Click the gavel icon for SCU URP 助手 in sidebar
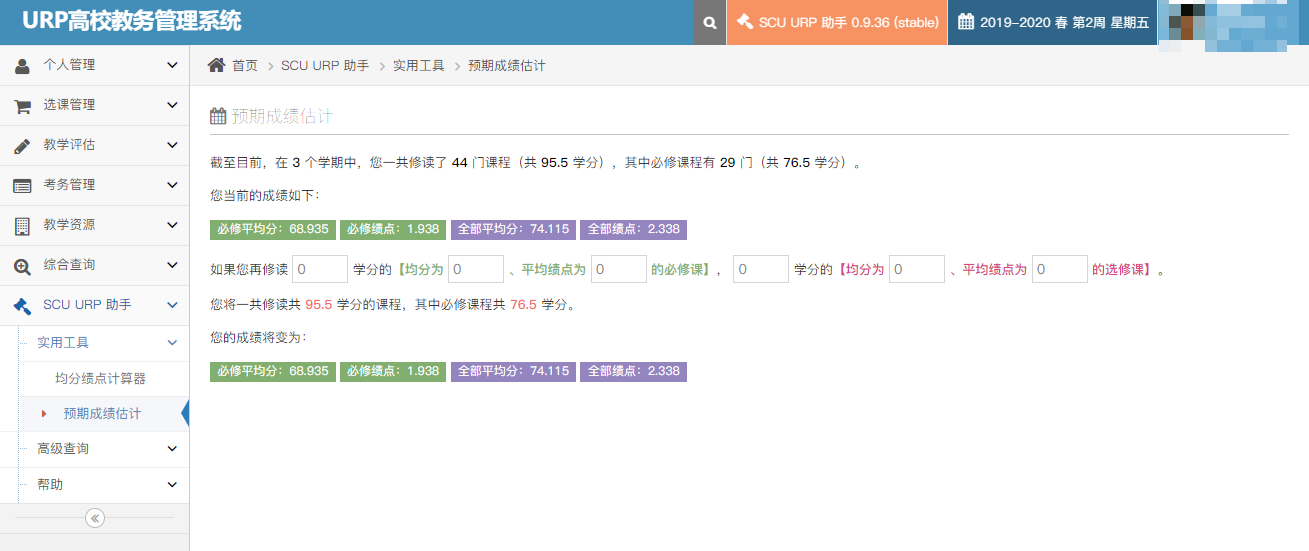This screenshot has width=1309, height=551. [x=22, y=306]
